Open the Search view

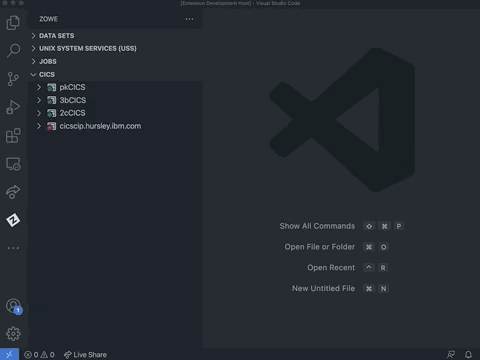tap(13, 51)
